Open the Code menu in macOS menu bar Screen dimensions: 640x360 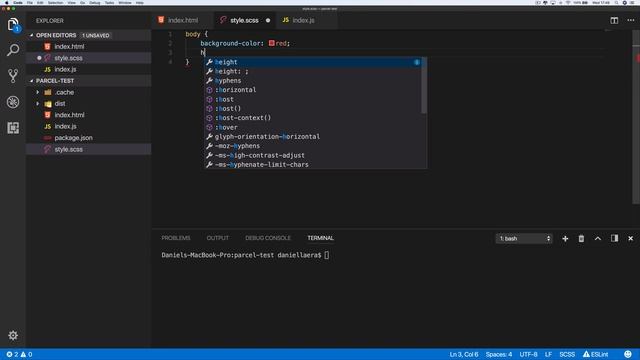tap(18, 2)
